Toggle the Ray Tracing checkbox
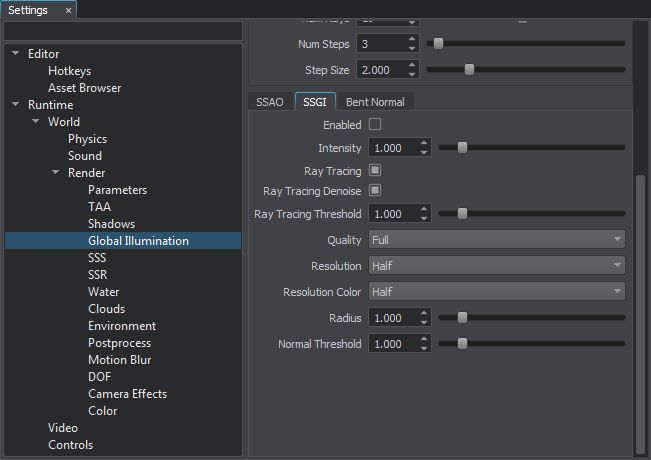Image resolution: width=651 pixels, height=460 pixels. 376,171
